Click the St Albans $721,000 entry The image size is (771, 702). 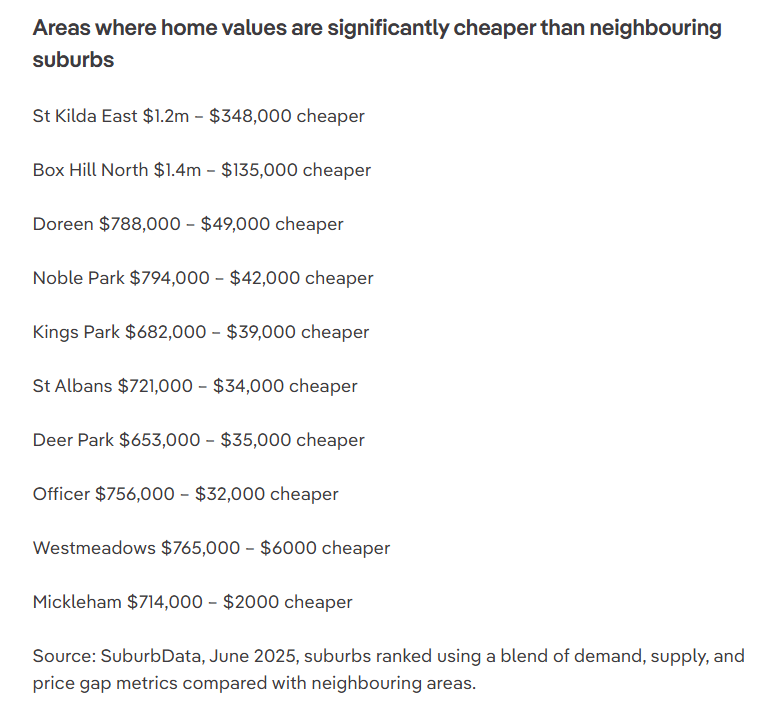(x=195, y=386)
